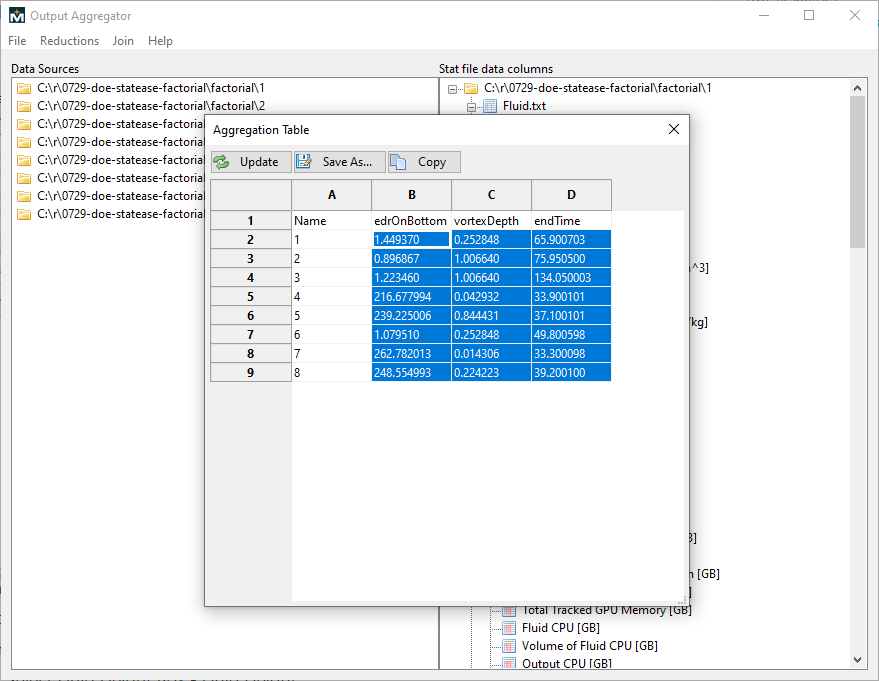Screen dimensions: 879x681
Task: Click the Fluid.txt table file icon
Action: coord(490,106)
